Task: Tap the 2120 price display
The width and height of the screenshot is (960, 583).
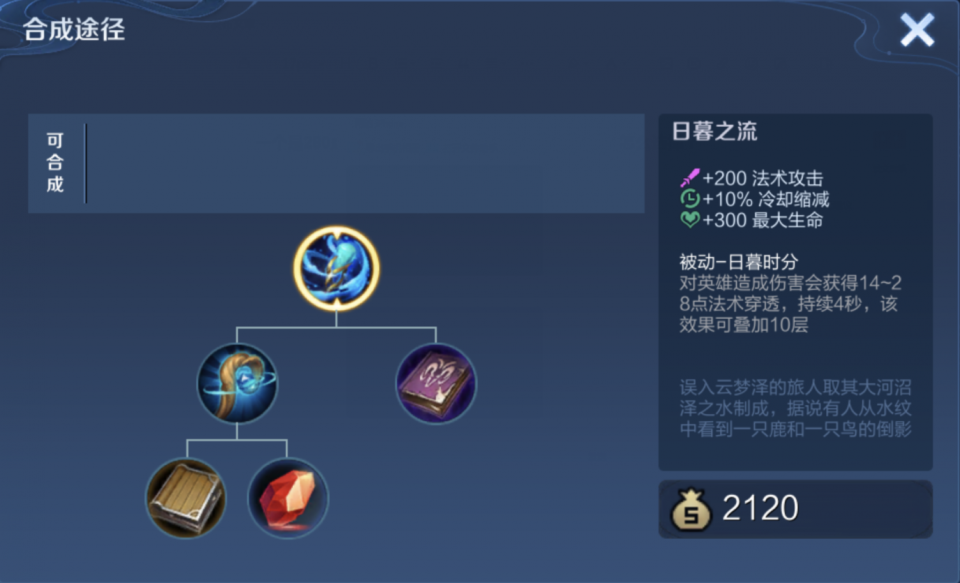Action: click(760, 508)
